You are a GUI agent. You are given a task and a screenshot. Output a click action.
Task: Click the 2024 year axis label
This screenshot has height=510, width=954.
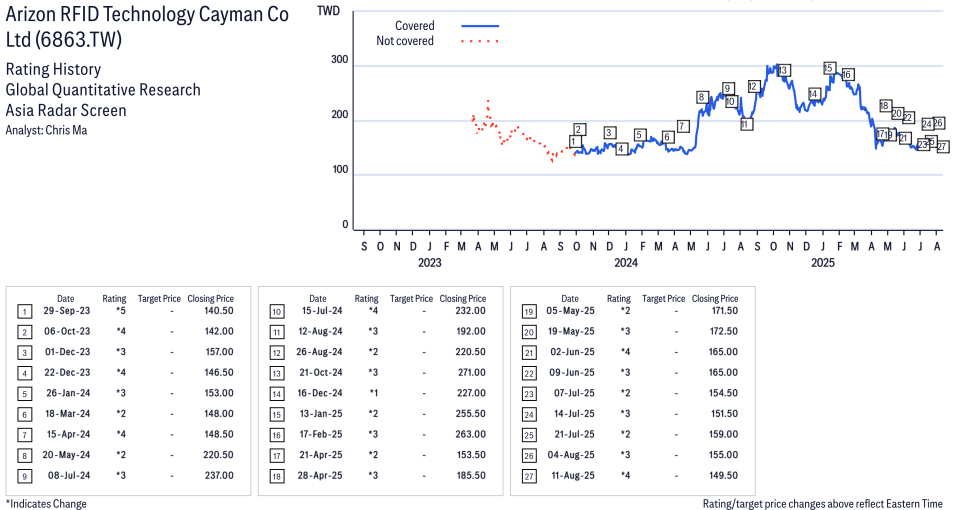pyautogui.click(x=626, y=263)
